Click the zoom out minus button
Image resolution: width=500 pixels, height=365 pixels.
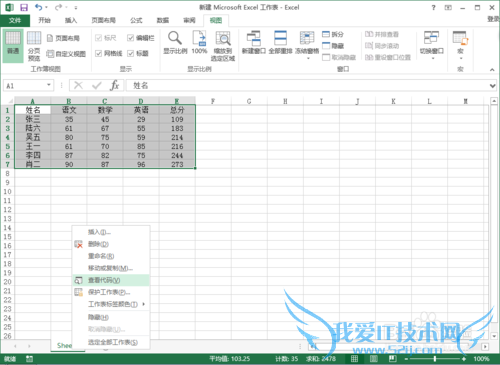[406, 359]
